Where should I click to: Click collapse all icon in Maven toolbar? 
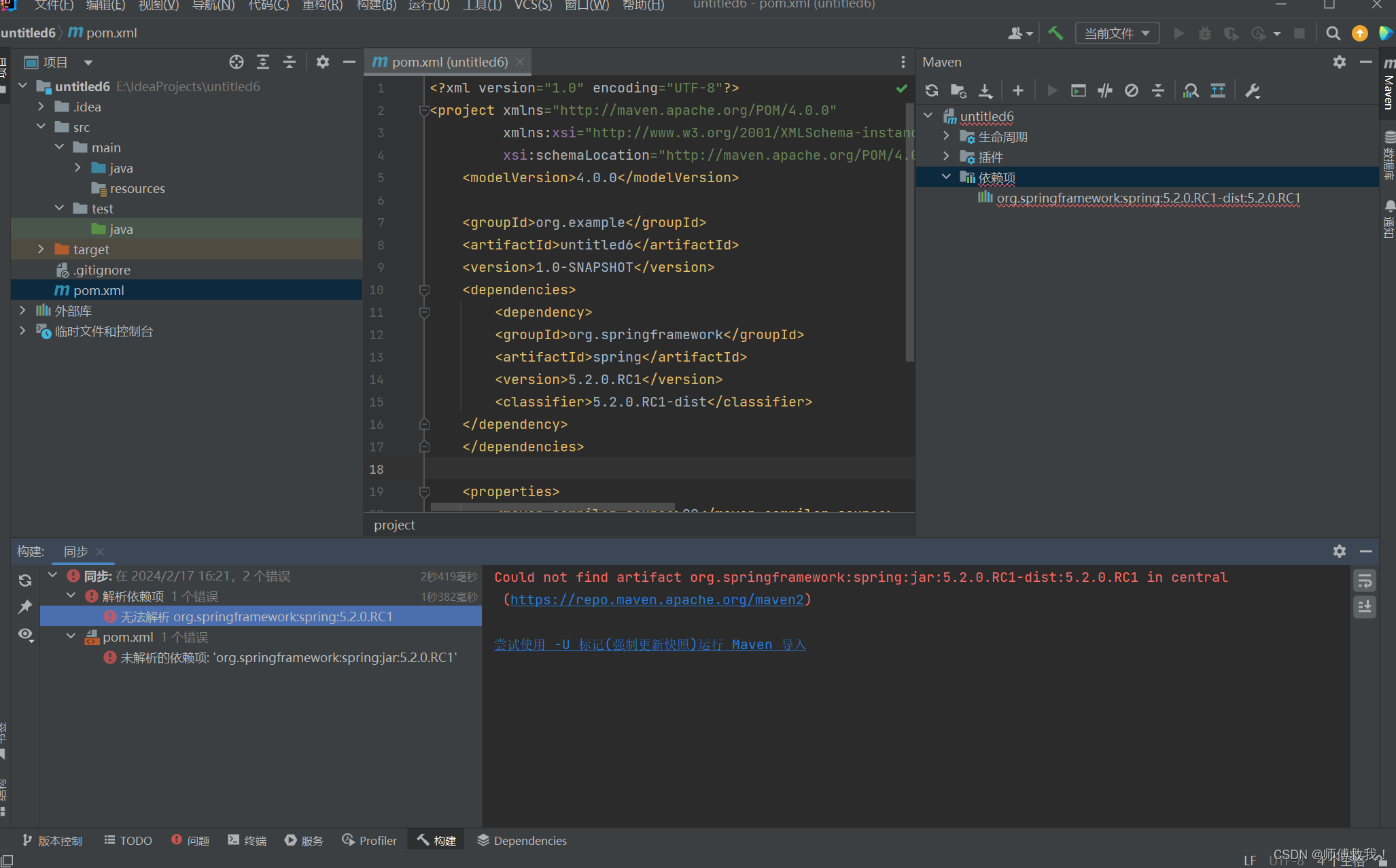point(1158,90)
